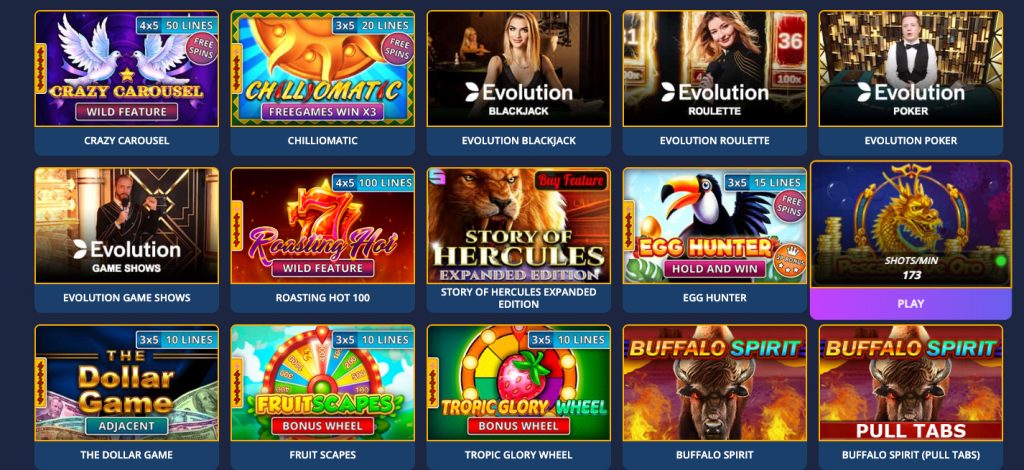1024x470 pixels.
Task: Click the Free Spins badge on Crazy Carousel
Action: click(201, 50)
